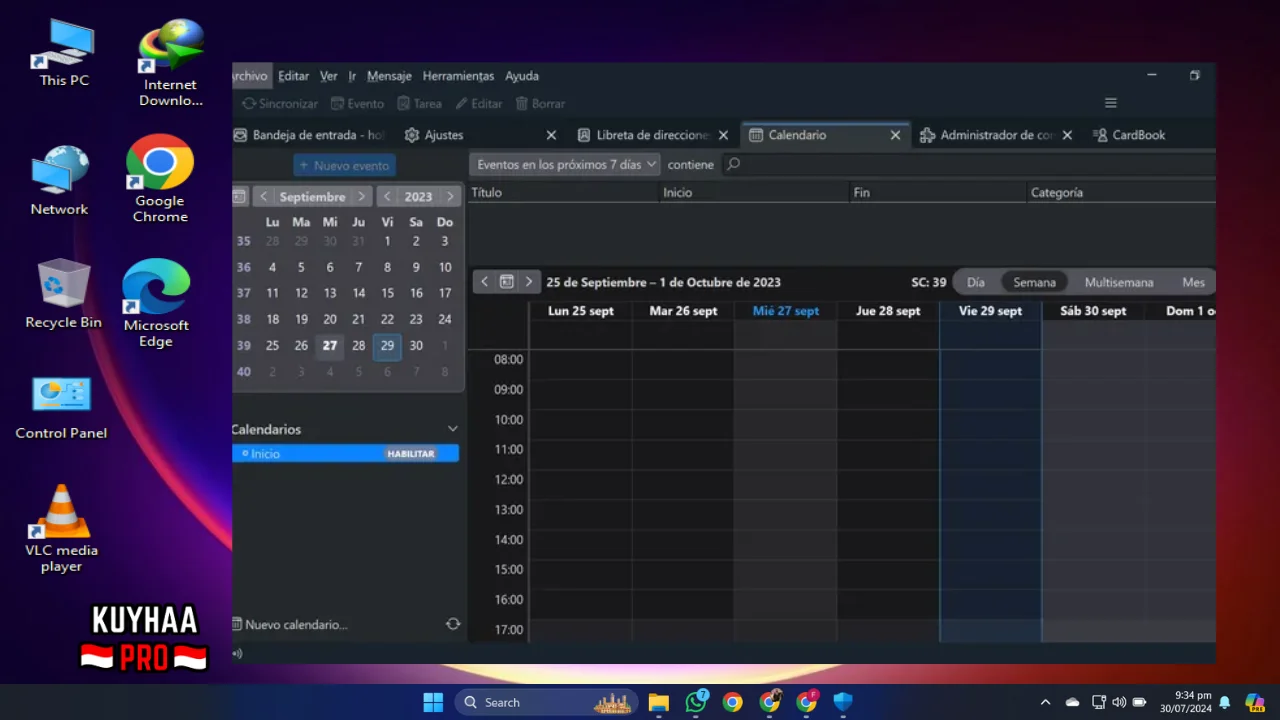Open the Septiembre month selector

click(312, 197)
